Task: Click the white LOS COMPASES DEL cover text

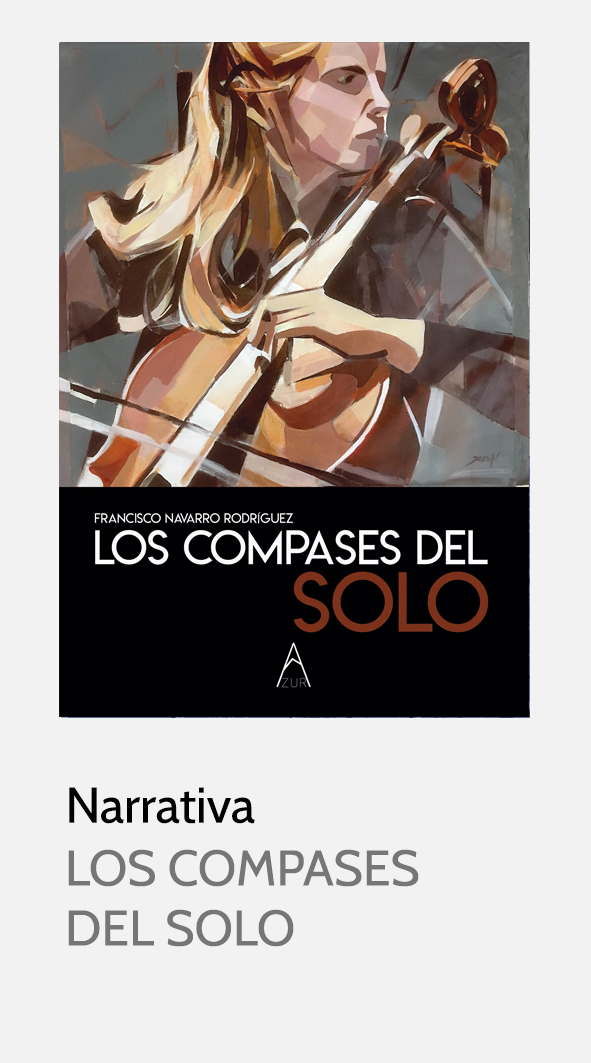Action: (x=291, y=548)
